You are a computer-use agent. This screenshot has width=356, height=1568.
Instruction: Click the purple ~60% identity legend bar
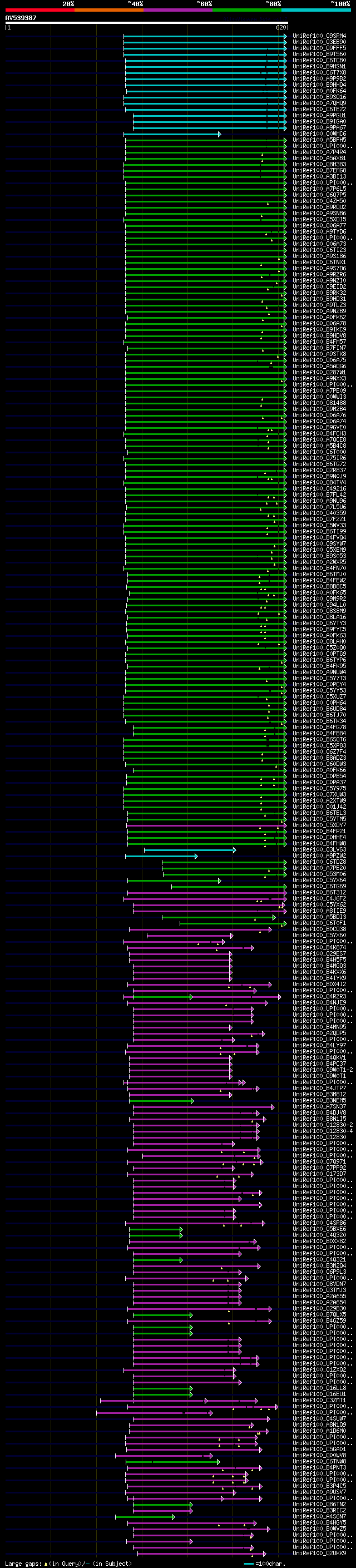(179, 10)
